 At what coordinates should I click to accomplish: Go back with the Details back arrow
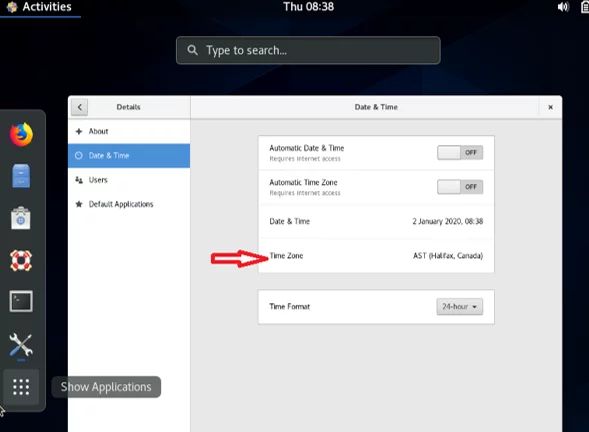(80, 107)
